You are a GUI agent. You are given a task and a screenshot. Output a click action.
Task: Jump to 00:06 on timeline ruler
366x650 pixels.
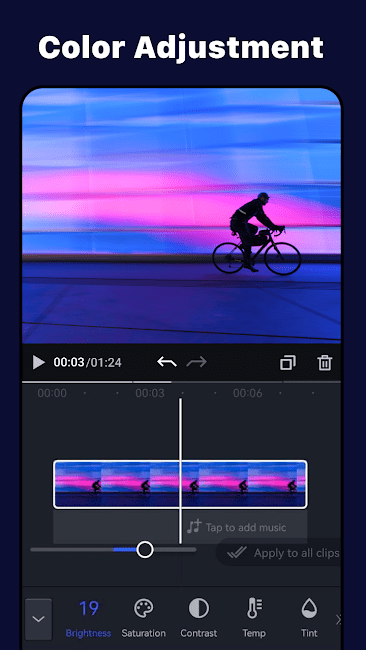coord(247,393)
